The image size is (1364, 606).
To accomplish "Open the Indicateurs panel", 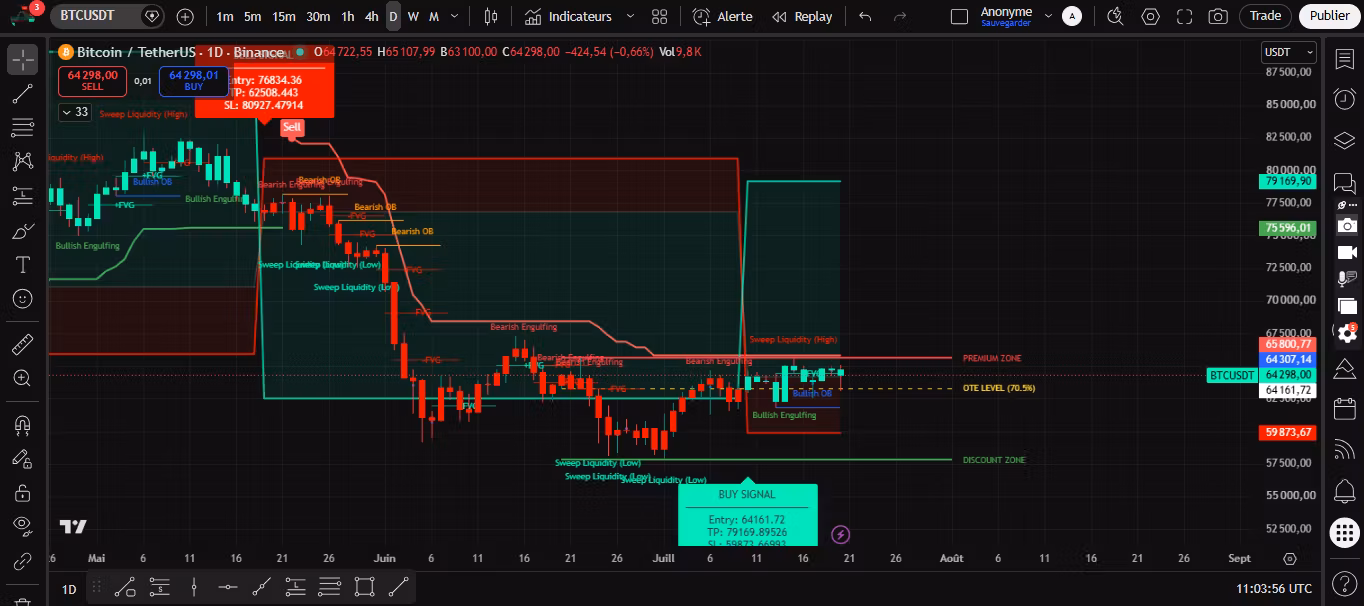I will 568,16.
